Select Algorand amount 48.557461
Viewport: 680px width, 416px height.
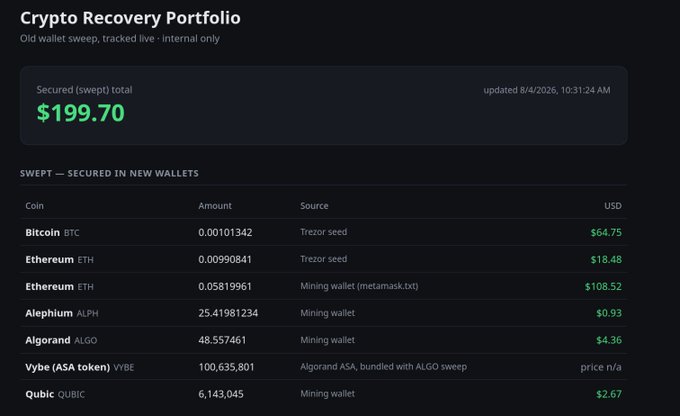point(222,340)
